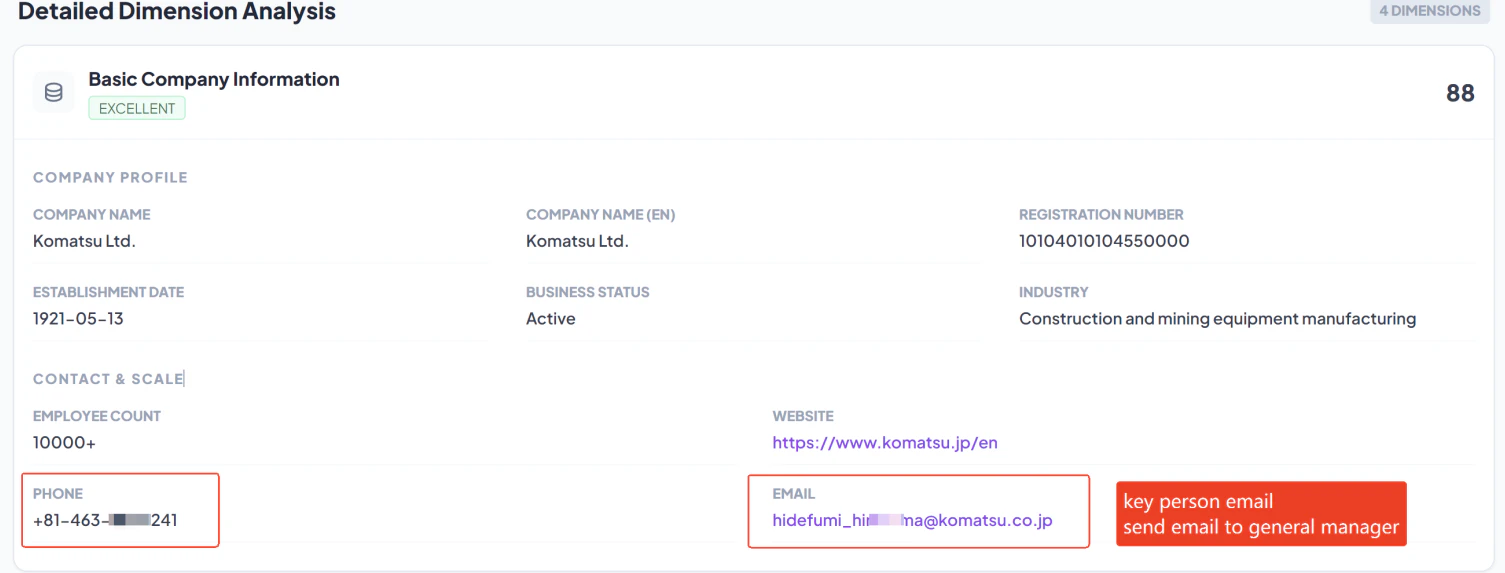Click the industry value Construction and mining equipment manufacturing
Screen dimensions: 1505x573
point(1217,319)
